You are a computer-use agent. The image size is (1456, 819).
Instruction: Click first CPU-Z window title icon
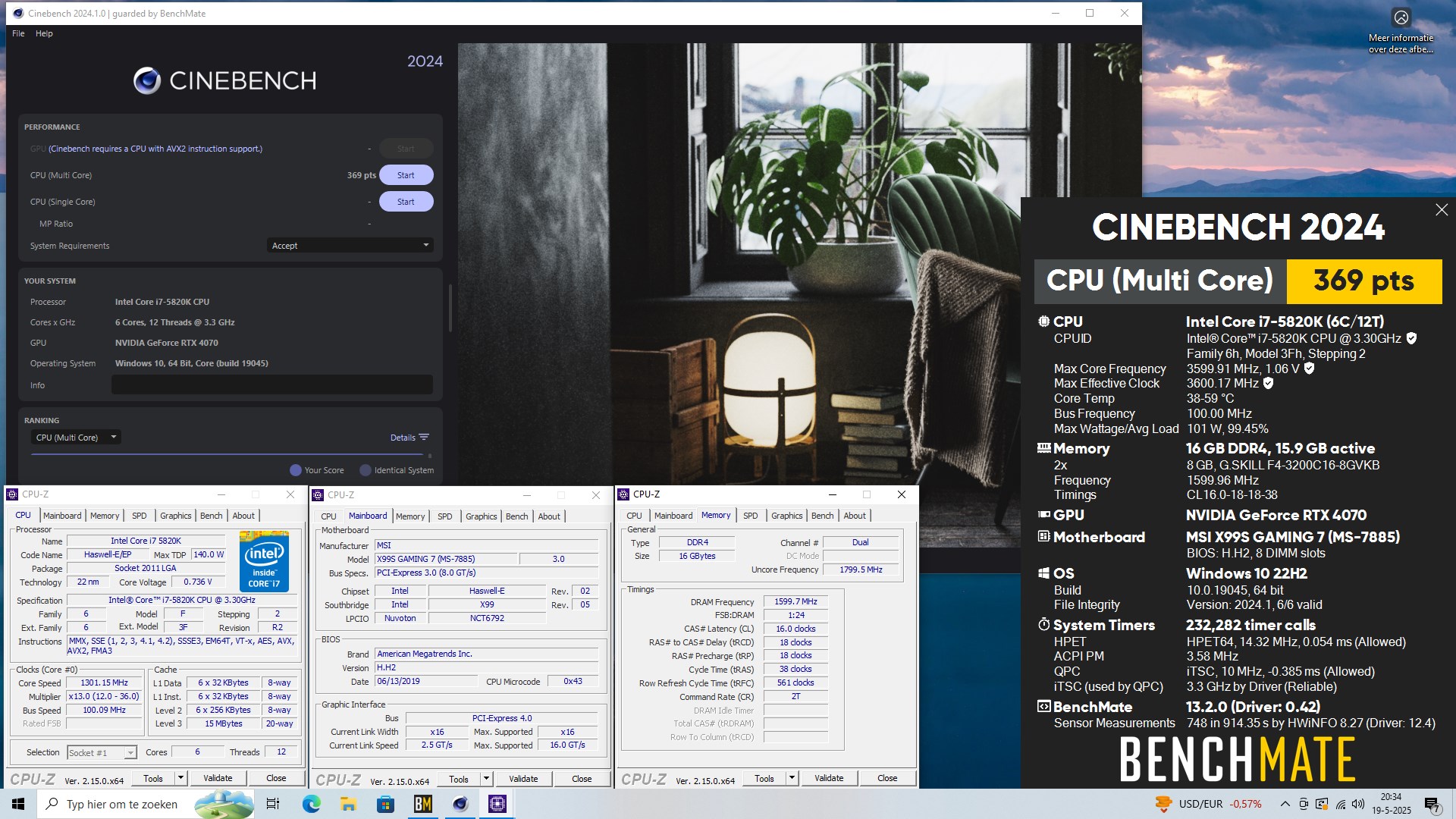pos(12,494)
